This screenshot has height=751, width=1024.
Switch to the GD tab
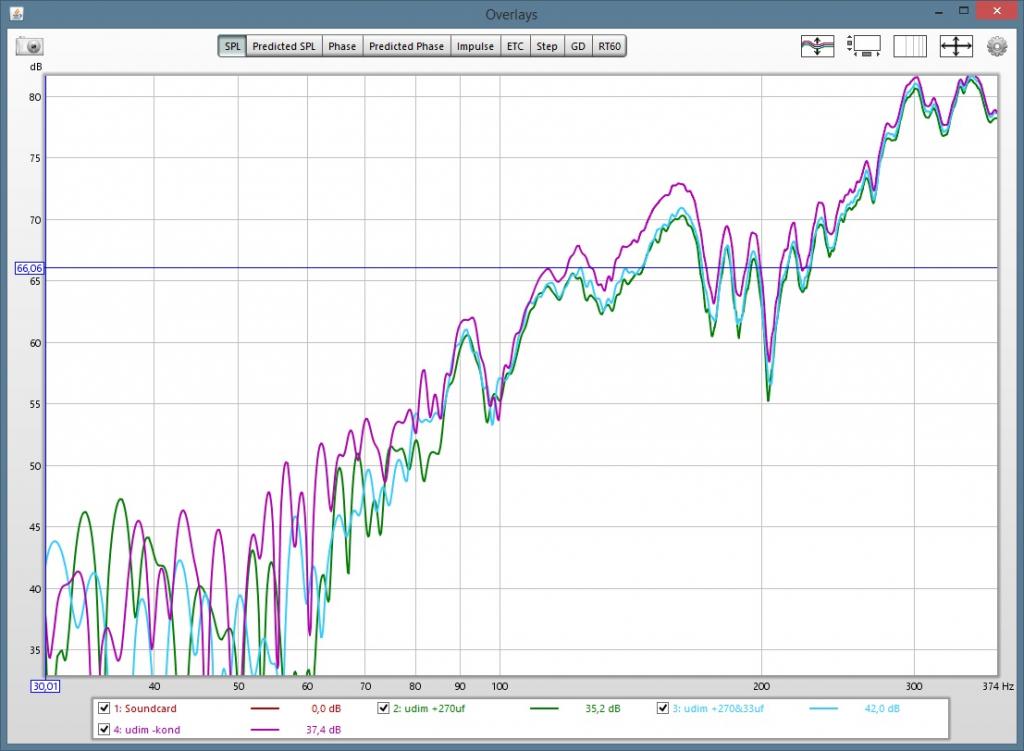578,46
